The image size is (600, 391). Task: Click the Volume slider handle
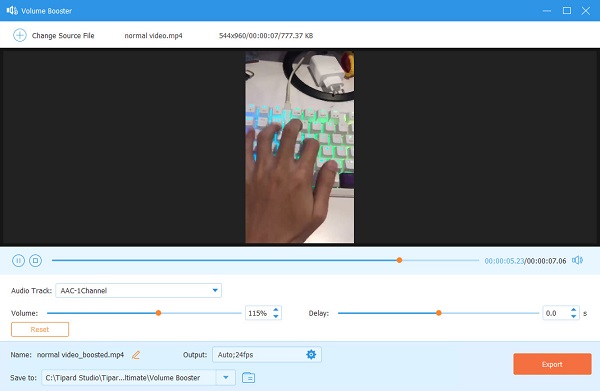point(158,313)
